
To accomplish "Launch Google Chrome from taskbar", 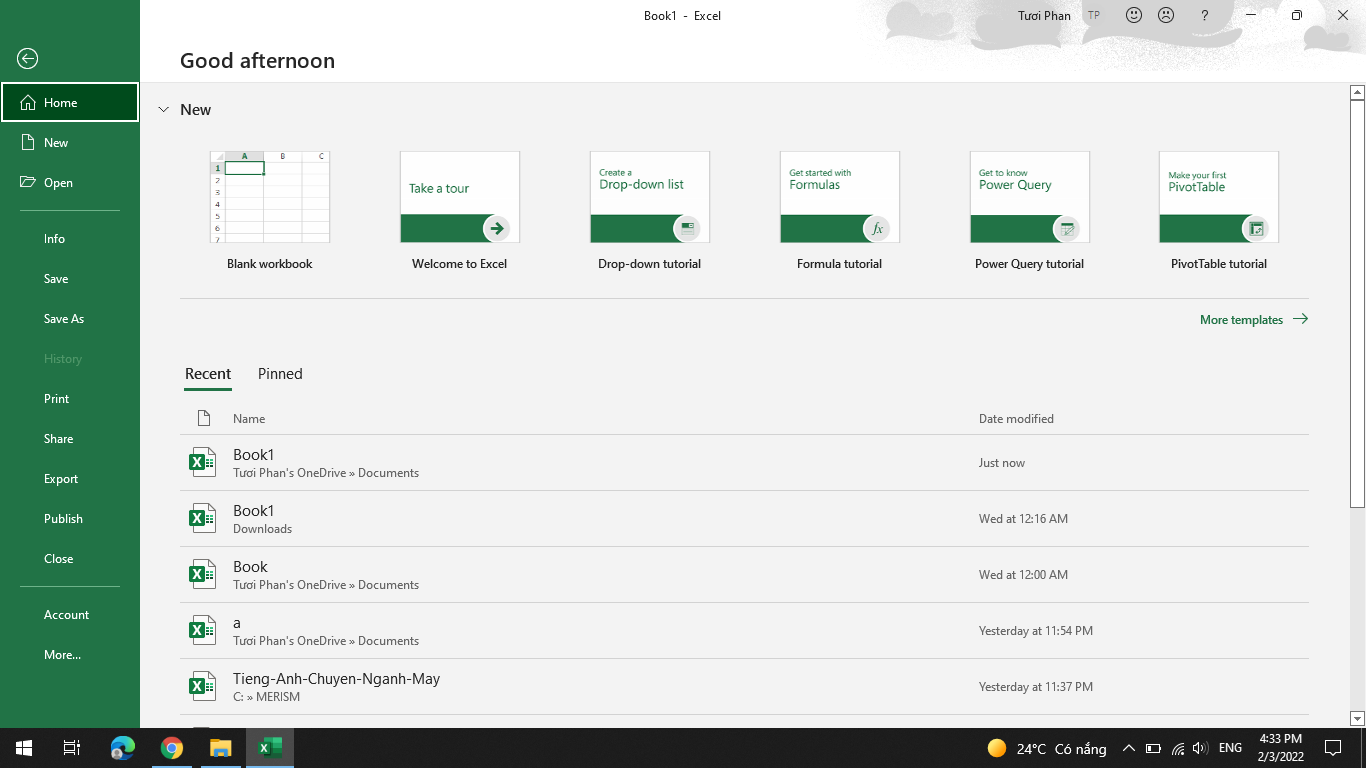I will click(172, 748).
